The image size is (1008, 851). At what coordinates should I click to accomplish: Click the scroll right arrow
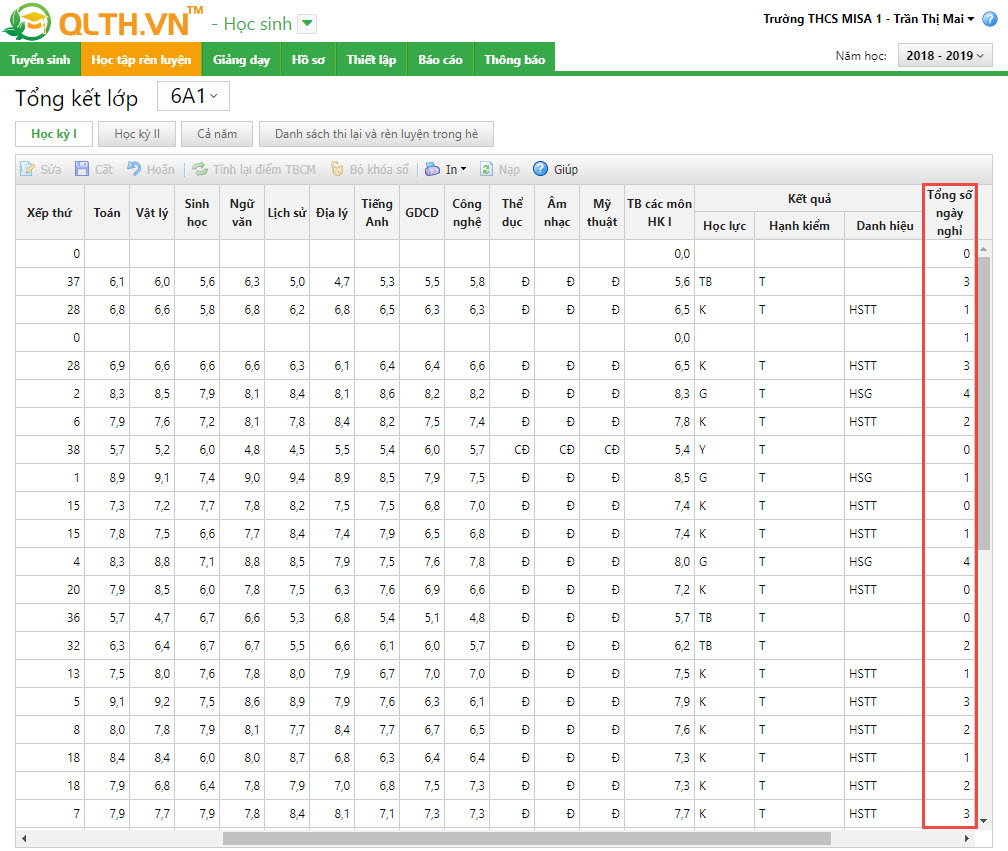pos(966,838)
